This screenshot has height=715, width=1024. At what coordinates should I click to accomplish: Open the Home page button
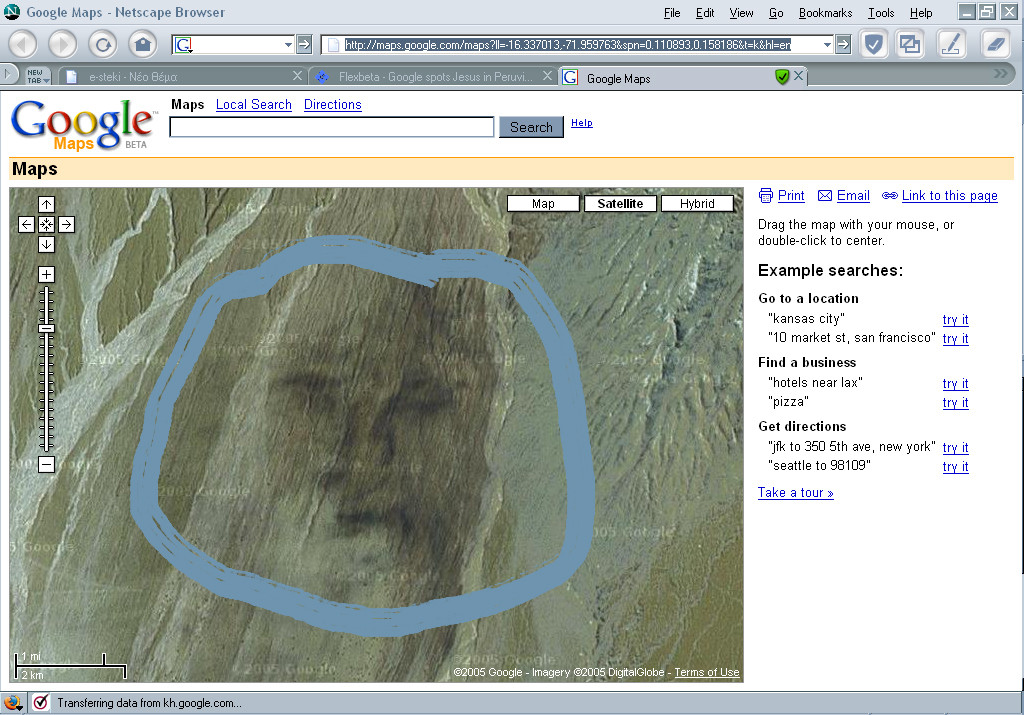pyautogui.click(x=143, y=44)
